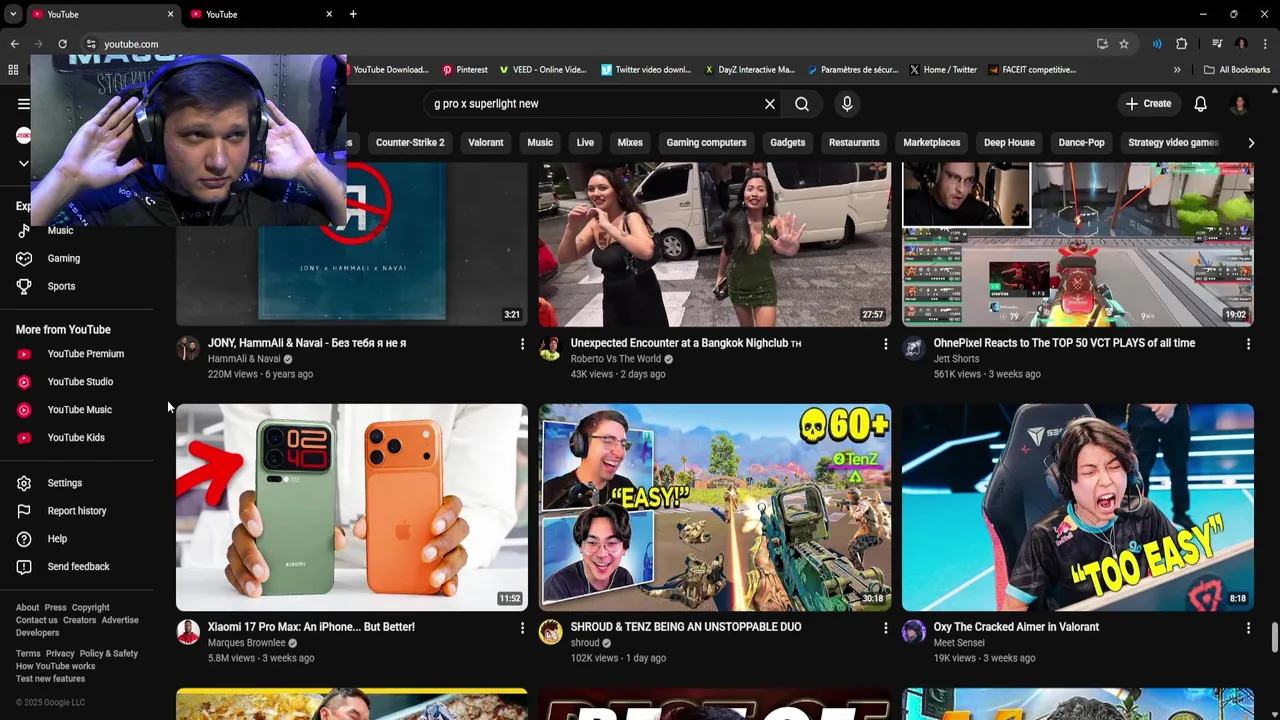Click the search magnifier button

[802, 104]
